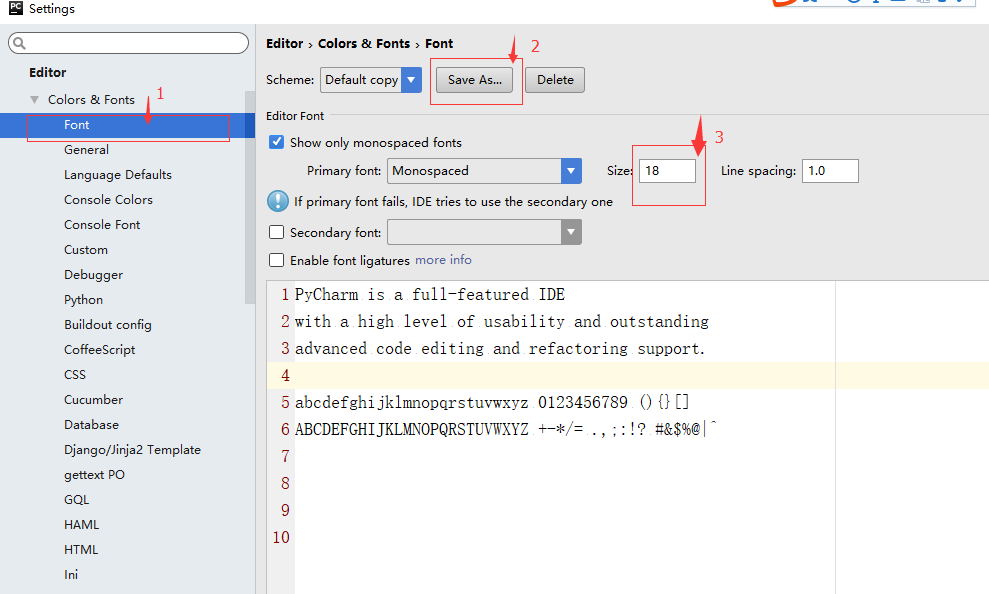This screenshot has height=594, width=989.
Task: Enable the Secondary font checkbox
Action: pos(276,232)
